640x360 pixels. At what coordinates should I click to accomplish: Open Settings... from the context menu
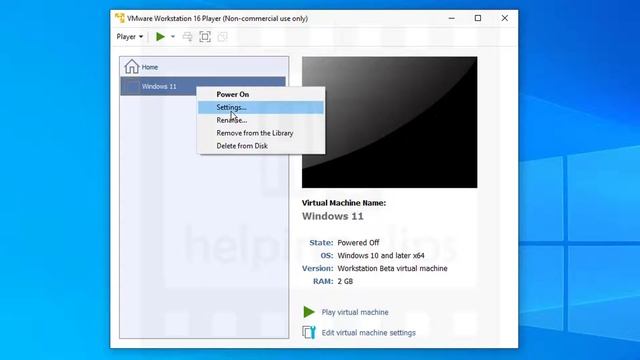(x=261, y=107)
